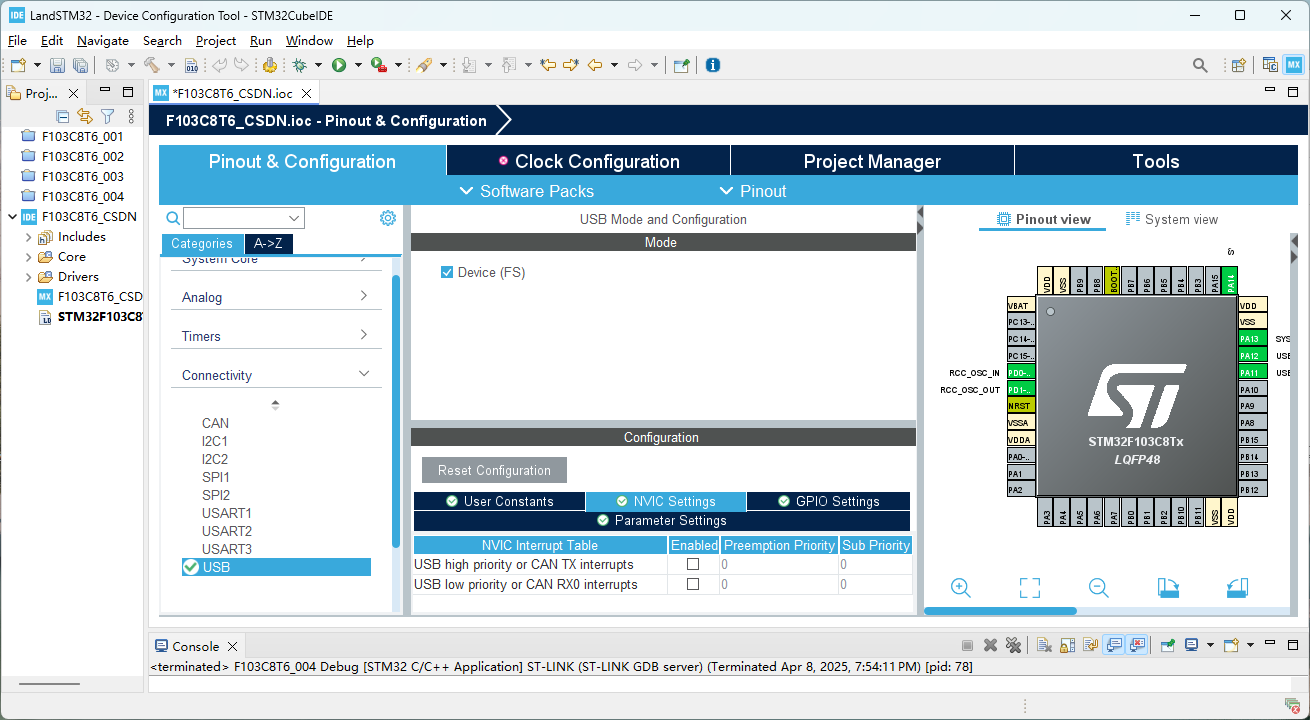Open the Software Packs dropdown

[x=526, y=191]
